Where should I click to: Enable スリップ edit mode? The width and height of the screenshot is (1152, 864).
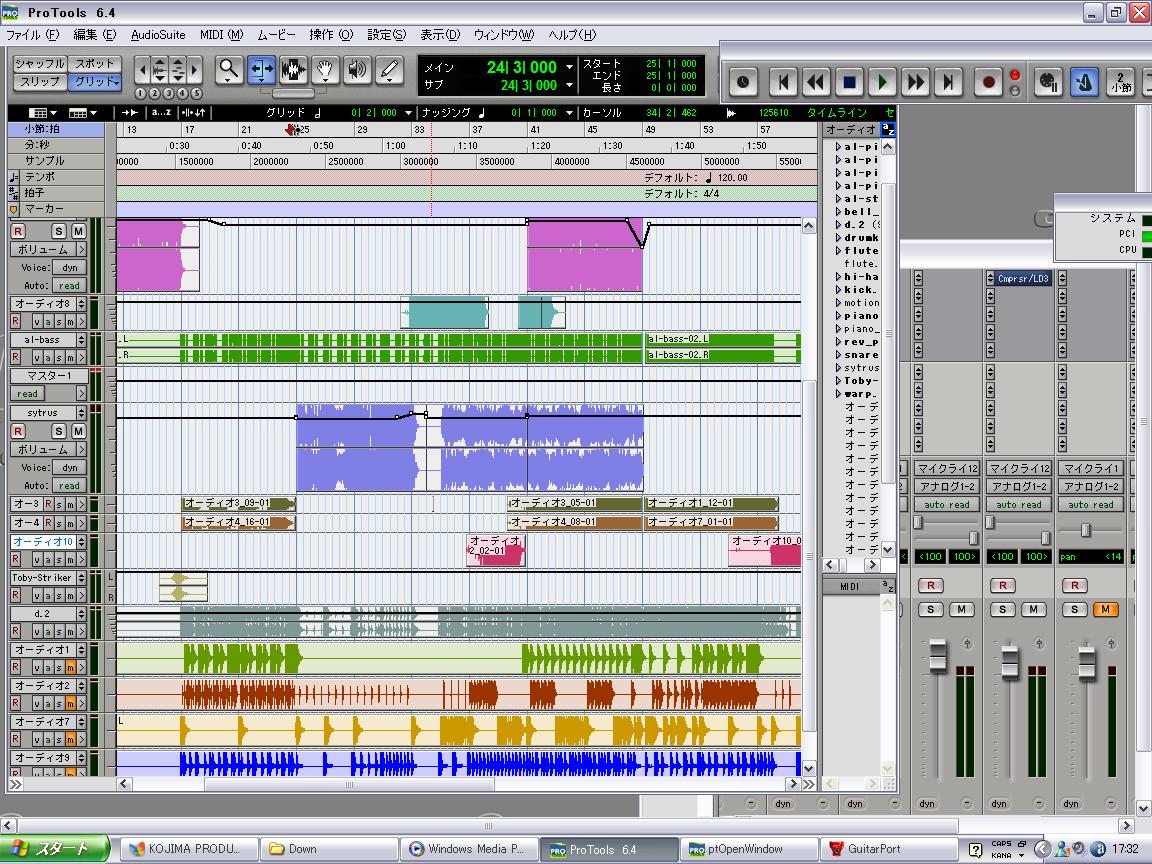[x=40, y=82]
